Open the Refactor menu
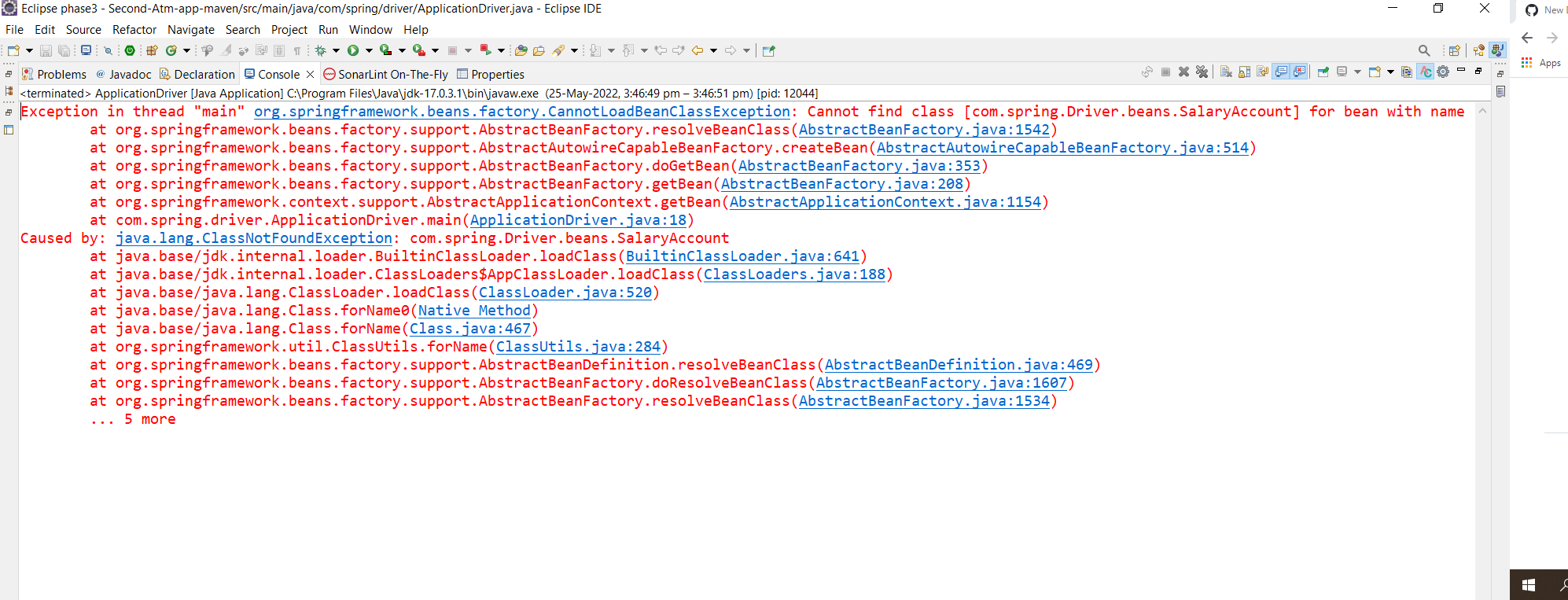Screen dimensions: 1568x600 [x=134, y=30]
